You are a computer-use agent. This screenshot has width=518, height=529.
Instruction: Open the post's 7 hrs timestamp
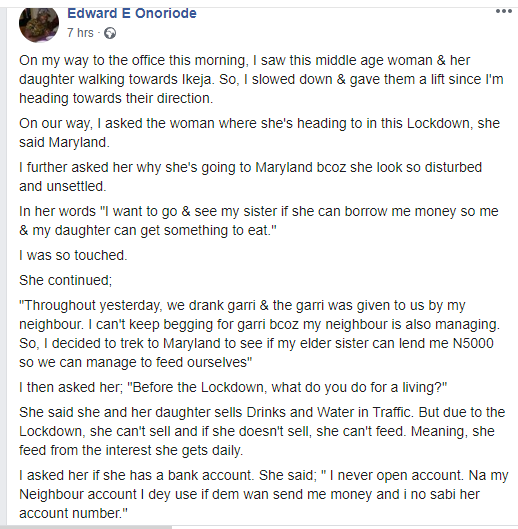click(x=80, y=33)
